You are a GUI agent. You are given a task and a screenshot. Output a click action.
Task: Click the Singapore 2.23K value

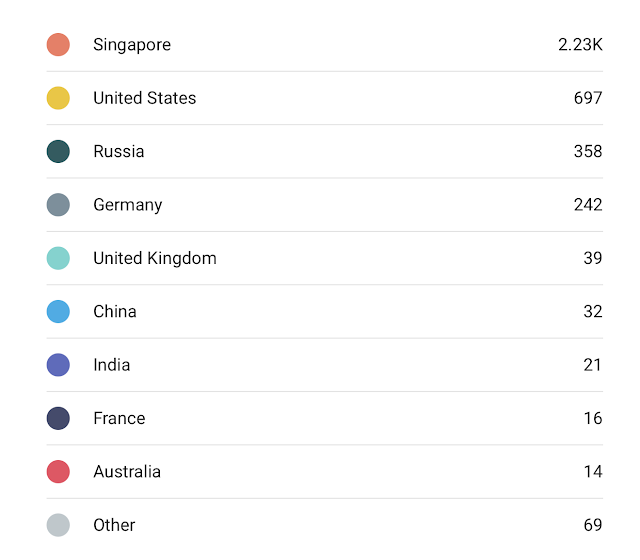(580, 45)
